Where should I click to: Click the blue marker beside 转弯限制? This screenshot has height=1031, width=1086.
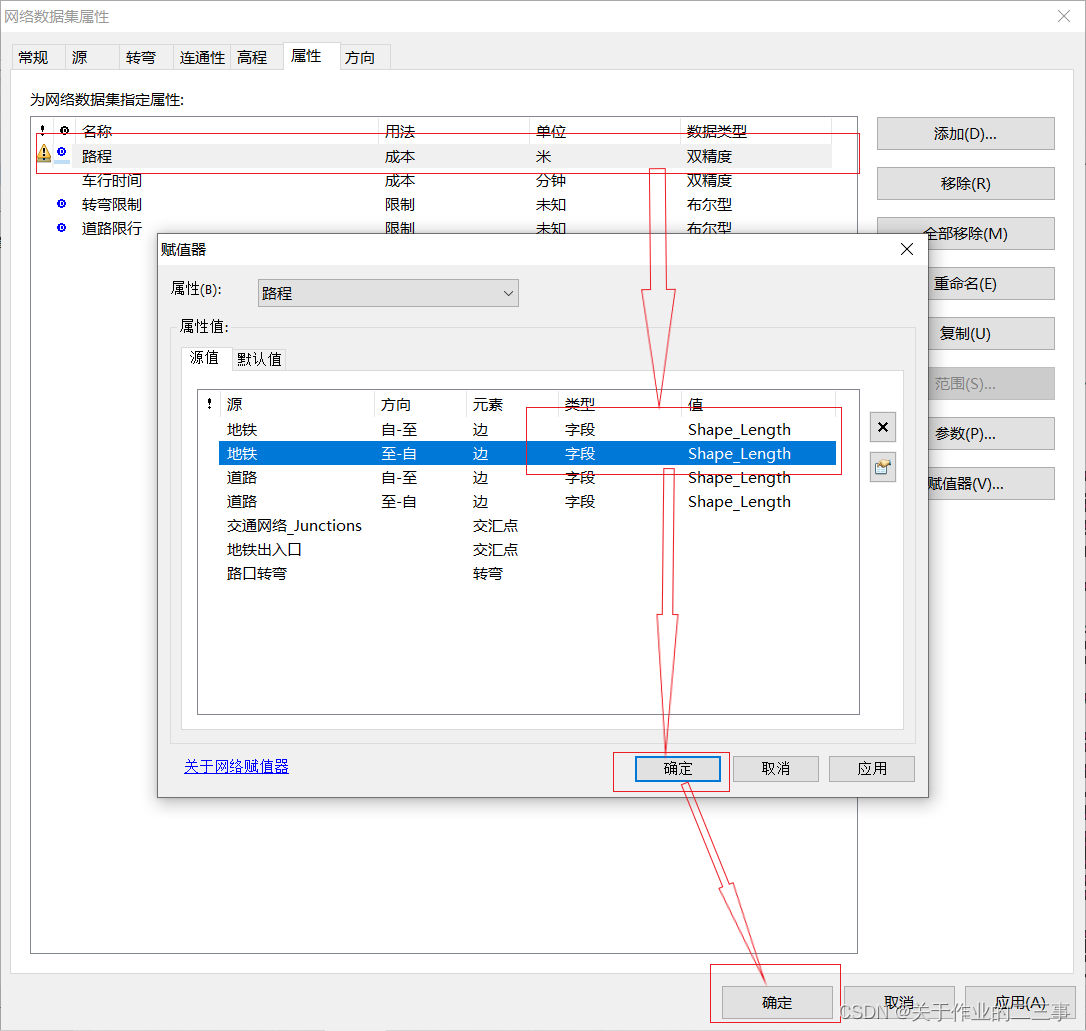pos(62,204)
